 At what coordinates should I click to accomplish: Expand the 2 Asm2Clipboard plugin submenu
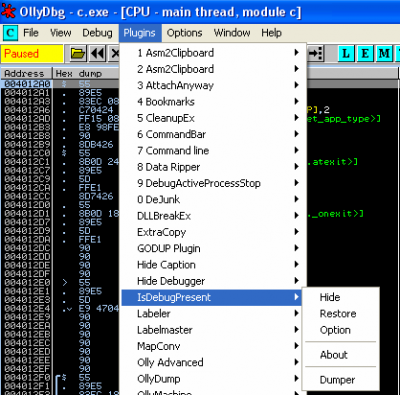pyautogui.click(x=213, y=69)
